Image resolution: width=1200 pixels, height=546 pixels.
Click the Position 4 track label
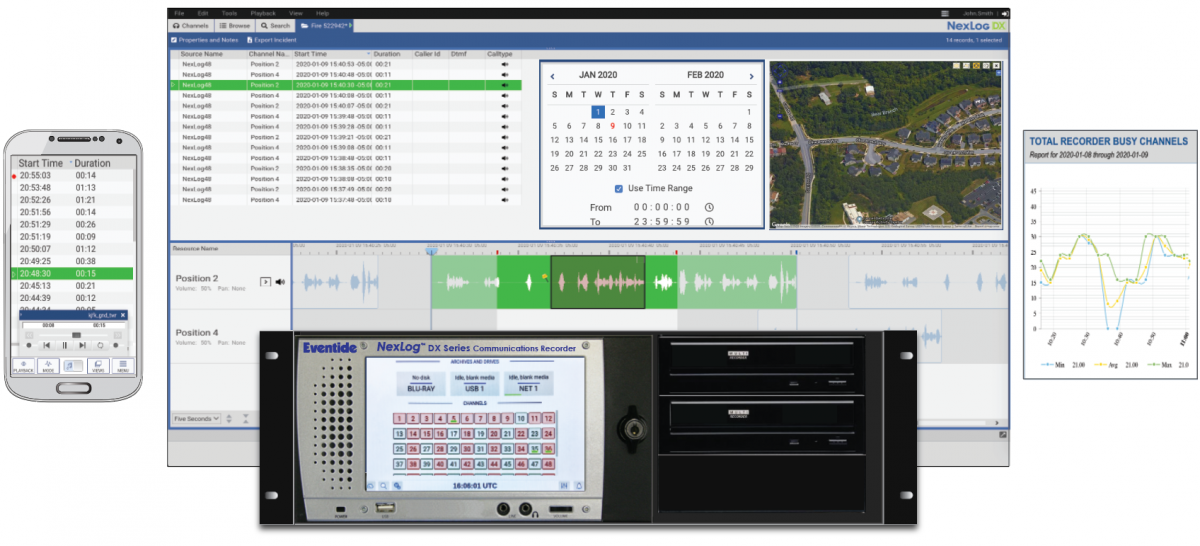click(195, 333)
